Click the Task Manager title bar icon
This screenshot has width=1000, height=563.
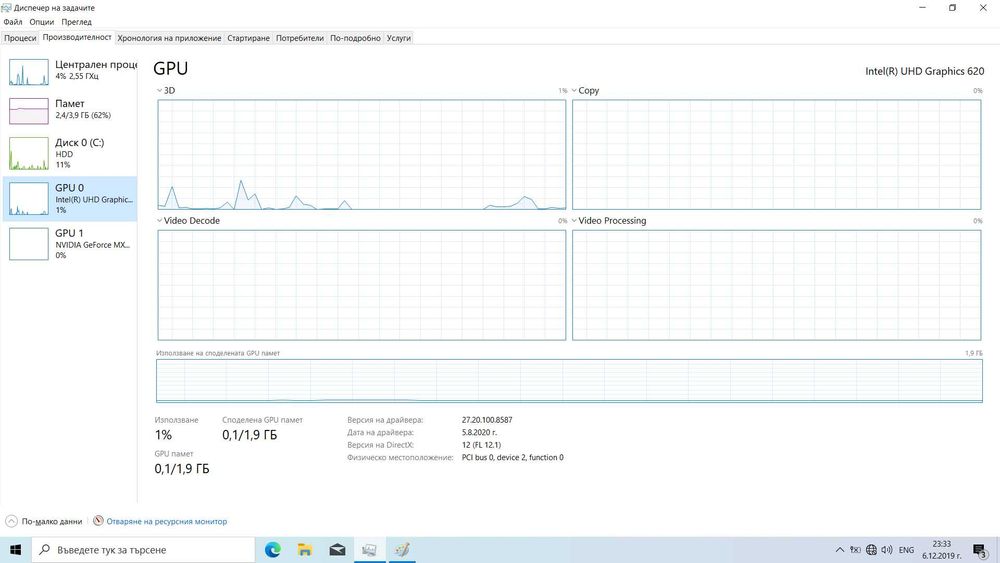[6, 8]
